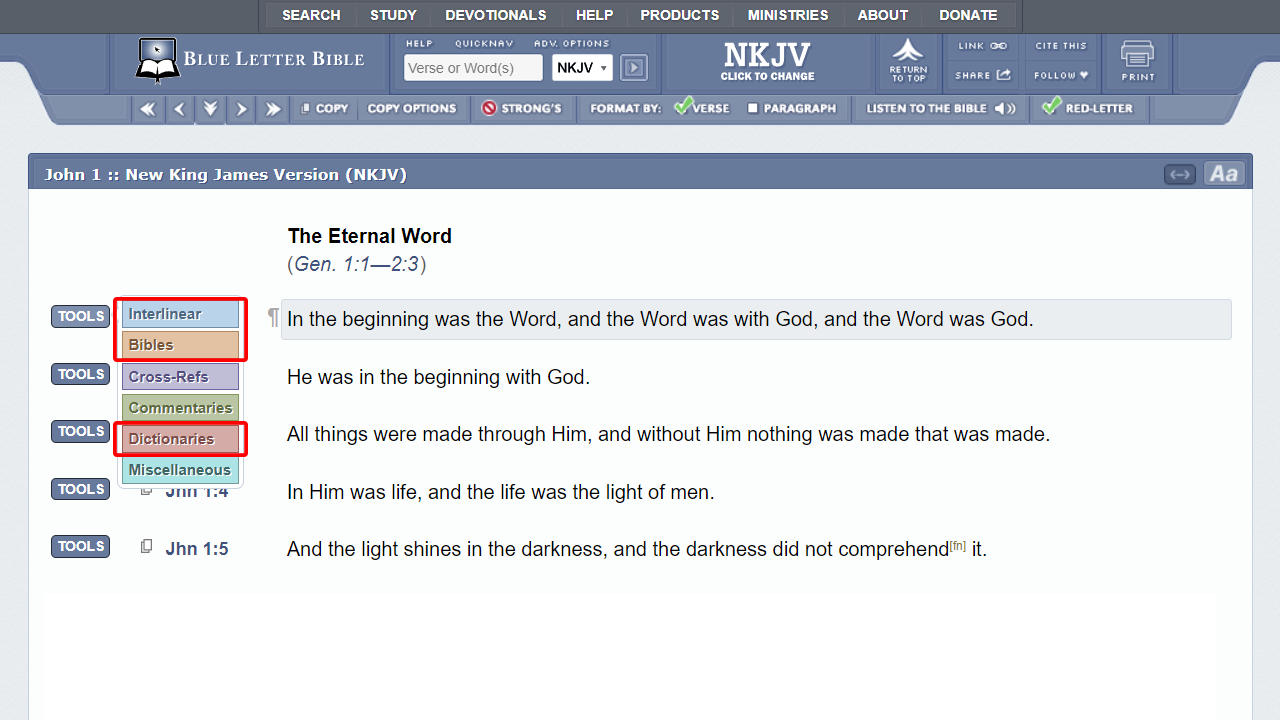Open the small Help link above search
The image size is (1280, 720).
click(x=419, y=44)
